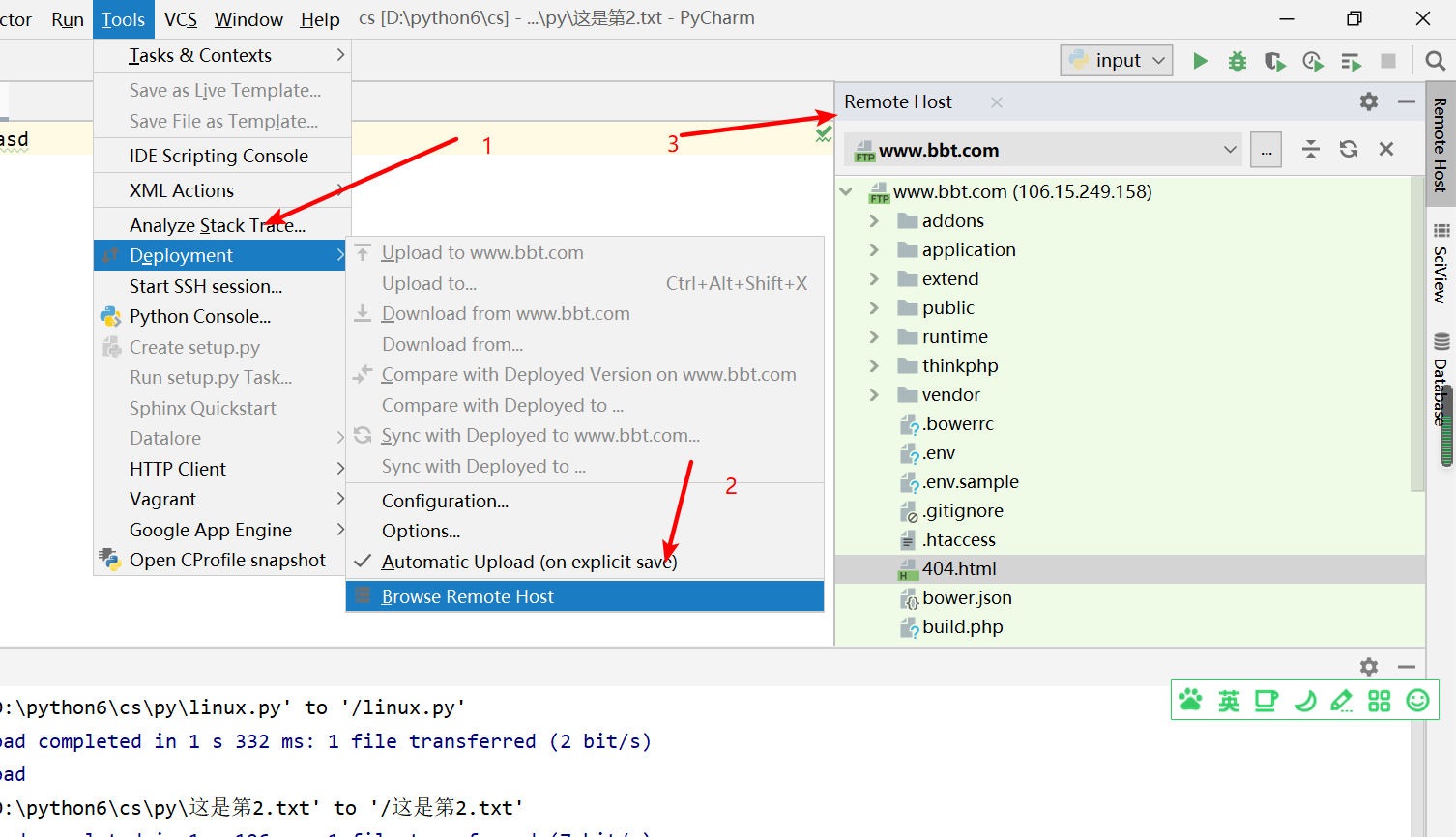Select Open CProfile snapshot
The width and height of the screenshot is (1456, 837).
coord(221,560)
